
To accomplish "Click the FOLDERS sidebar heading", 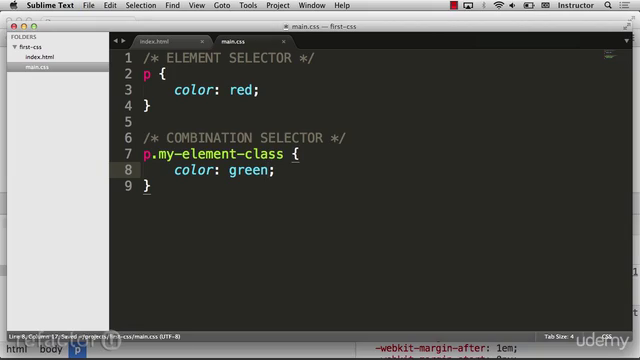I will (x=24, y=37).
